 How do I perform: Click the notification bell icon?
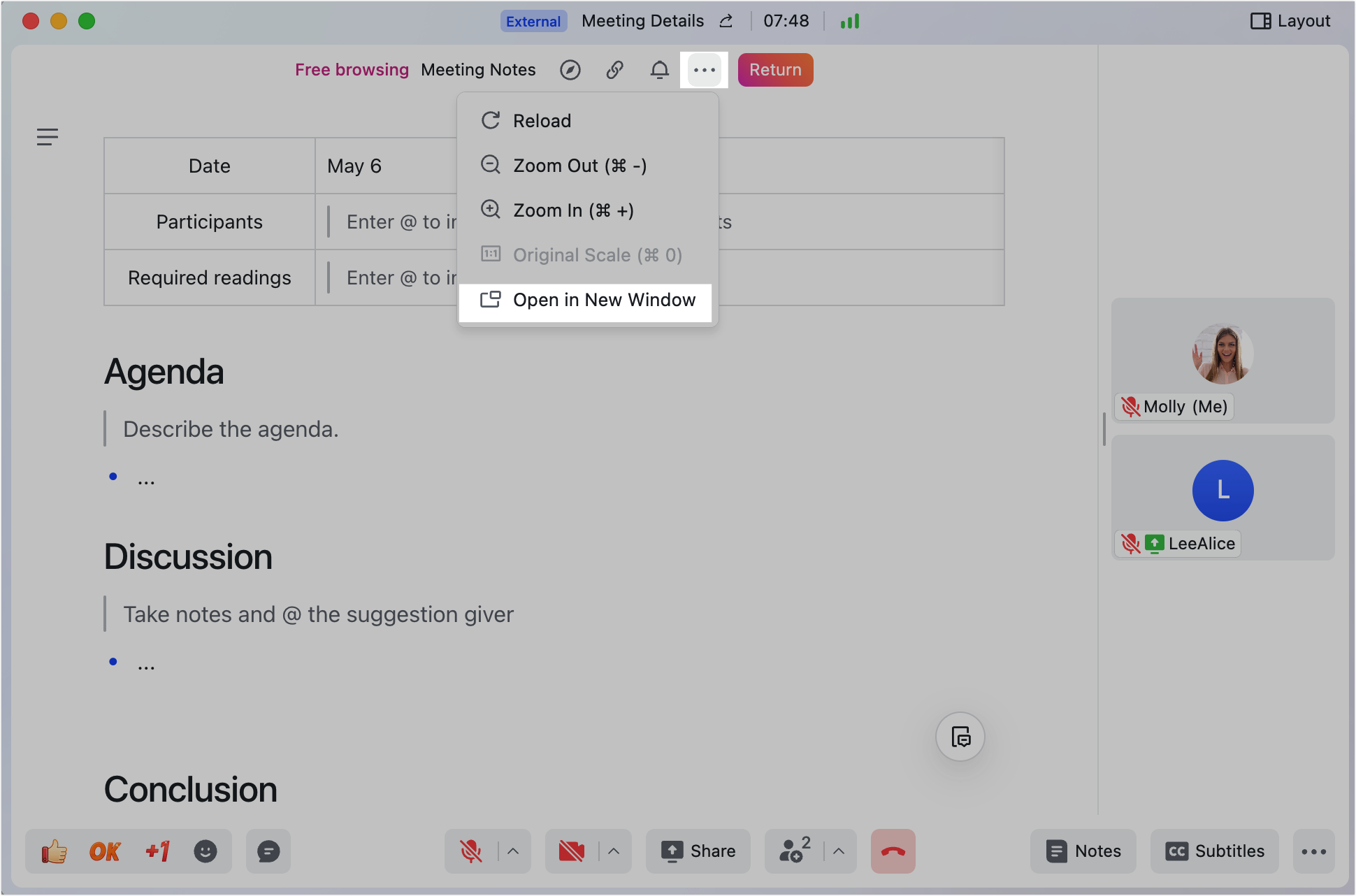[x=659, y=70]
